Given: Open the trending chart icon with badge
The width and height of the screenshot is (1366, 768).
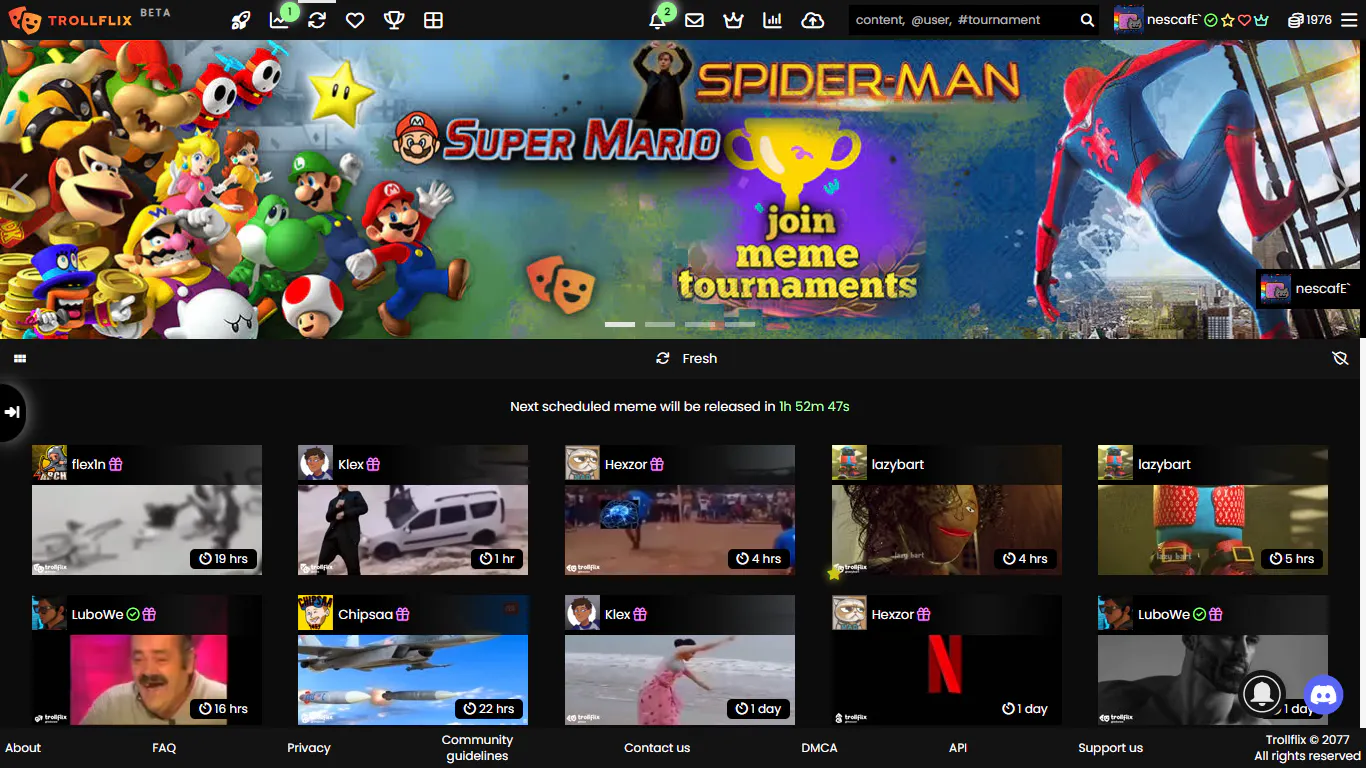Looking at the screenshot, I should coord(280,19).
